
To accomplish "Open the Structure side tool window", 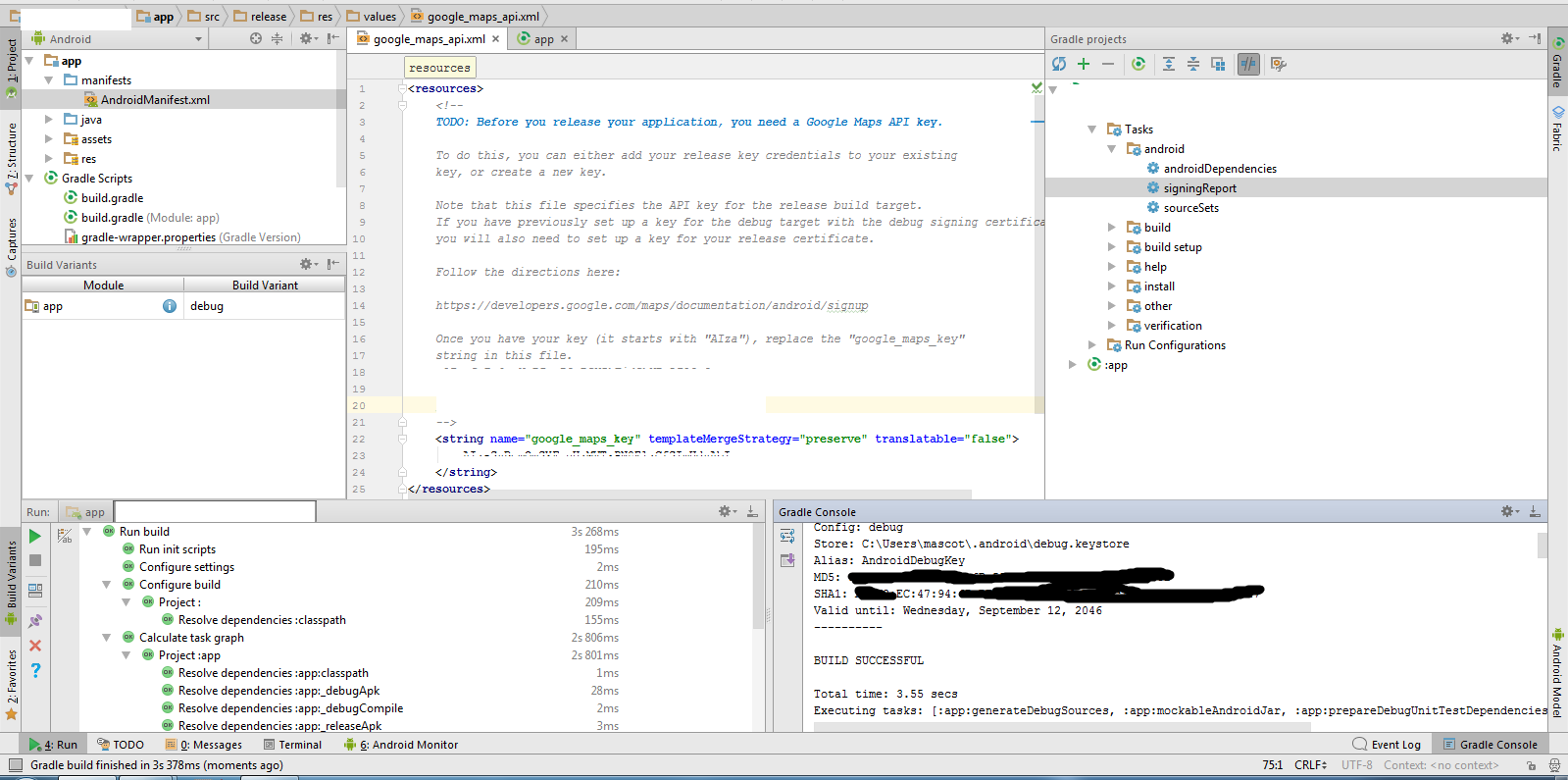I will (11, 157).
